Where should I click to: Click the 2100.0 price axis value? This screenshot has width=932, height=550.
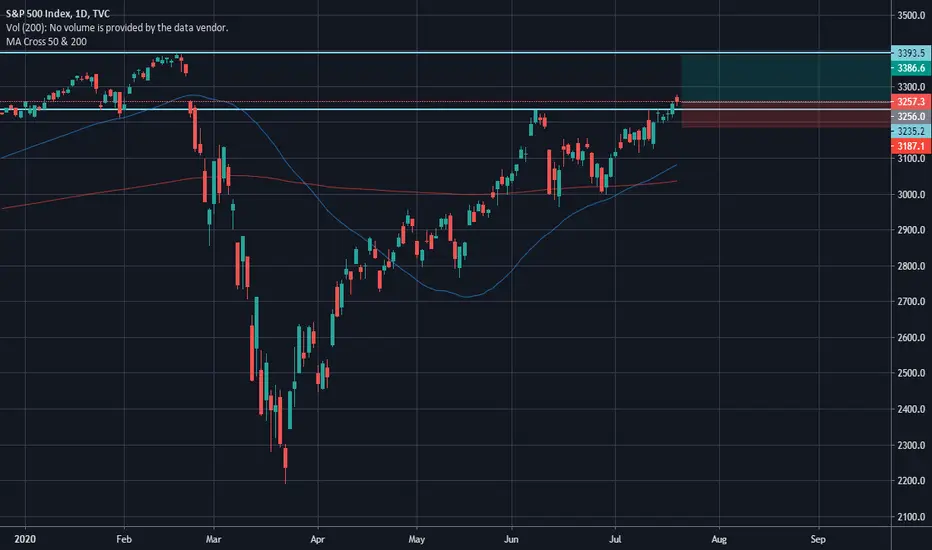click(911, 517)
